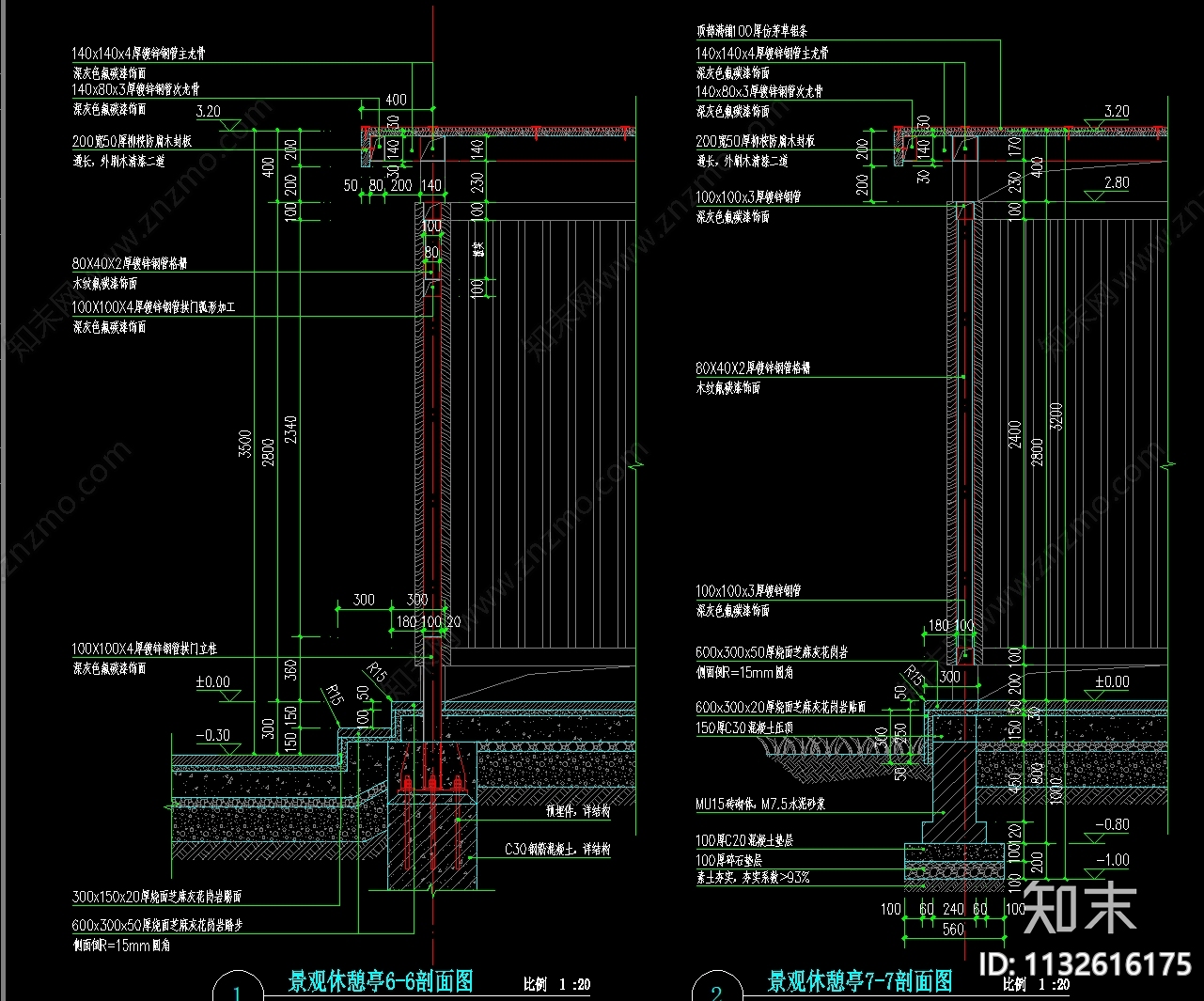Click the 360 vertical dimension text
The image size is (1204, 1001).
pos(291,669)
